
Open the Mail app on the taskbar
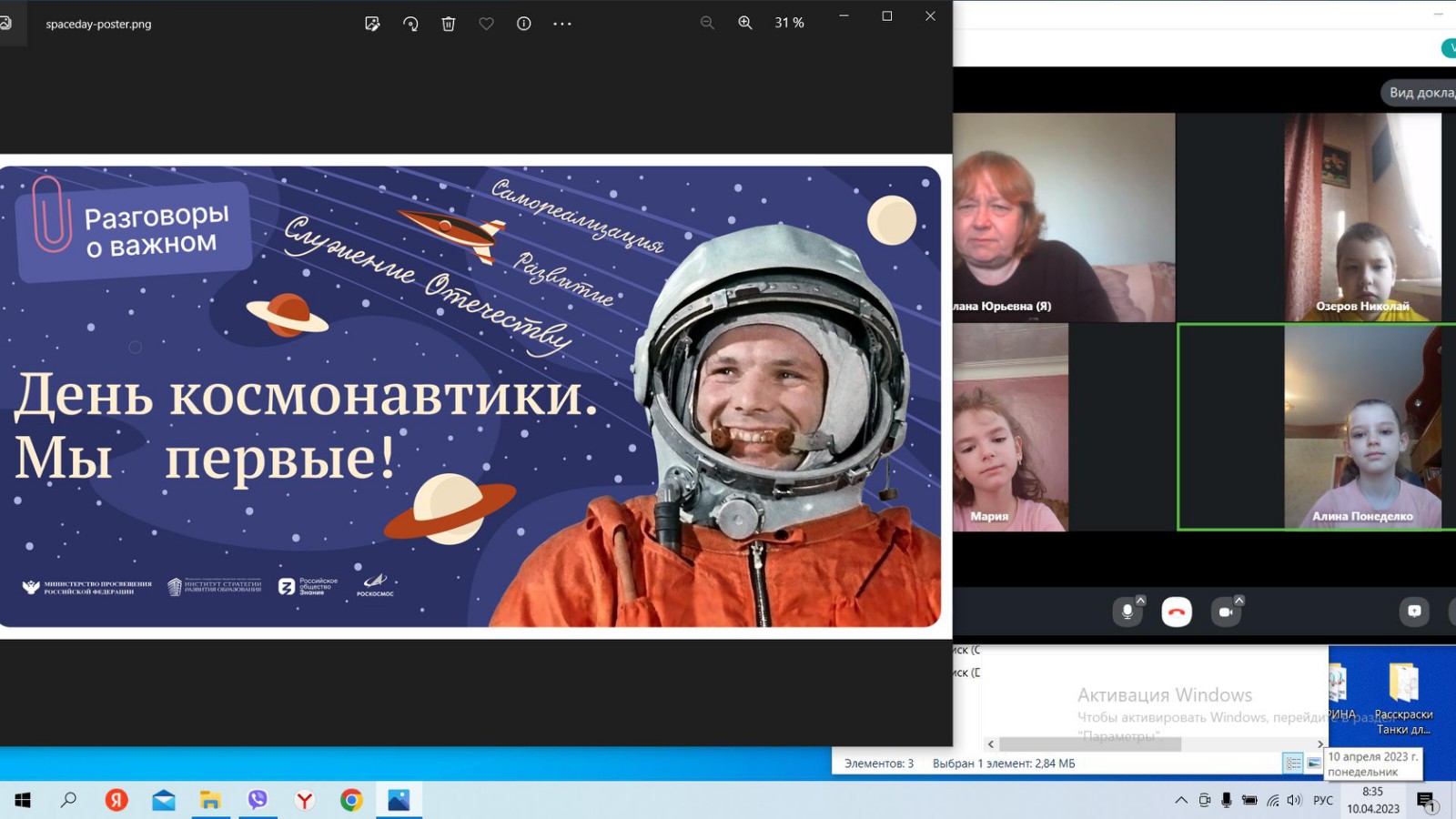click(164, 800)
